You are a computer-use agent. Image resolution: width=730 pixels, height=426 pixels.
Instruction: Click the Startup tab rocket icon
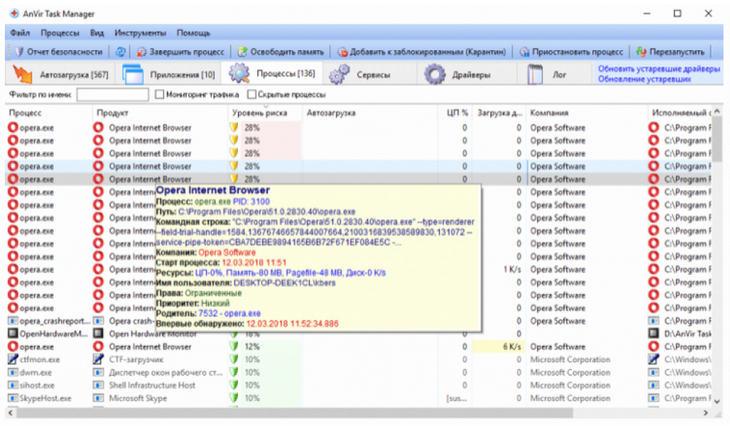[x=22, y=74]
